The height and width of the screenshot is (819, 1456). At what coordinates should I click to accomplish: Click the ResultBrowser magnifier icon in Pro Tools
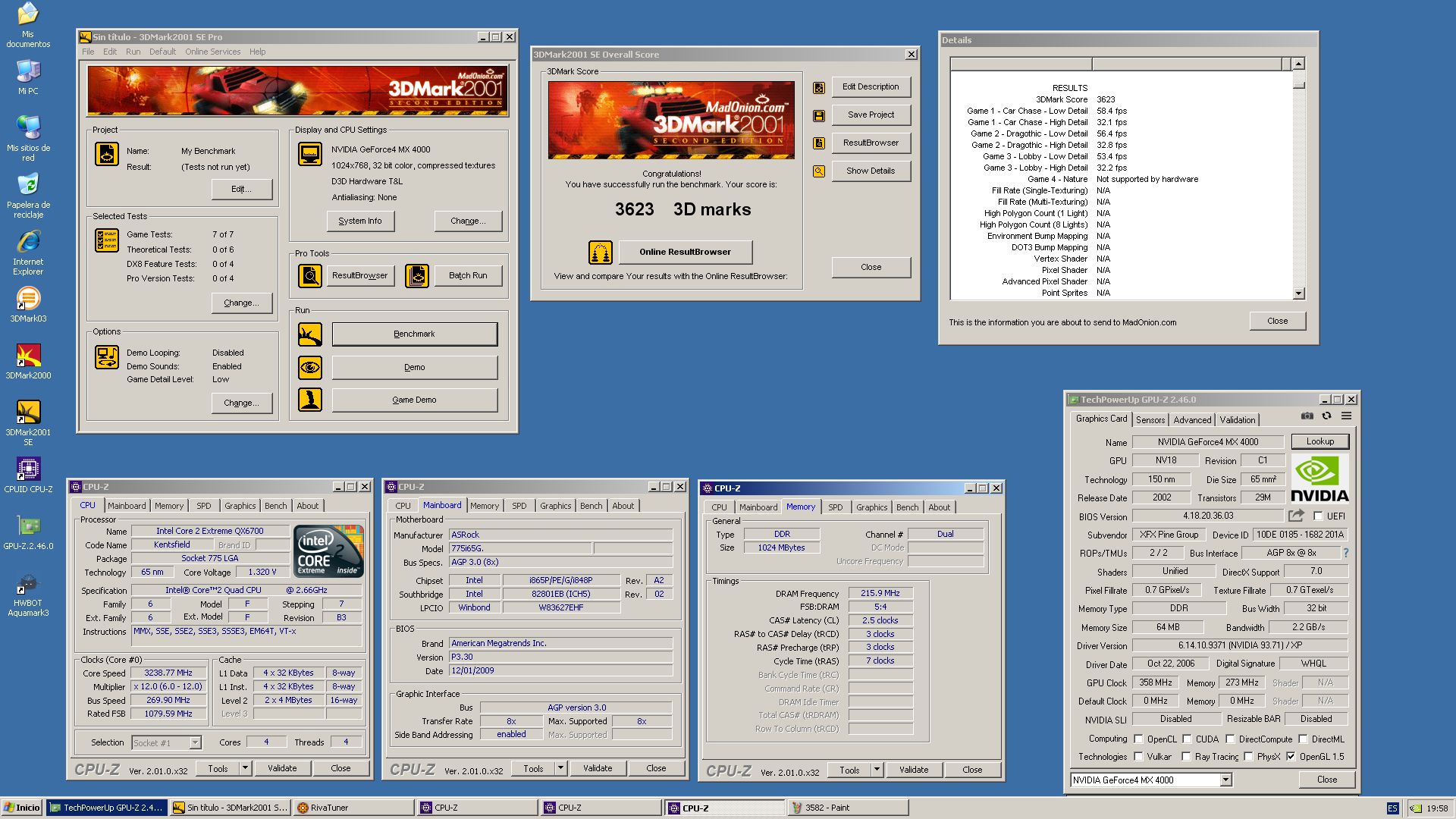tap(310, 276)
